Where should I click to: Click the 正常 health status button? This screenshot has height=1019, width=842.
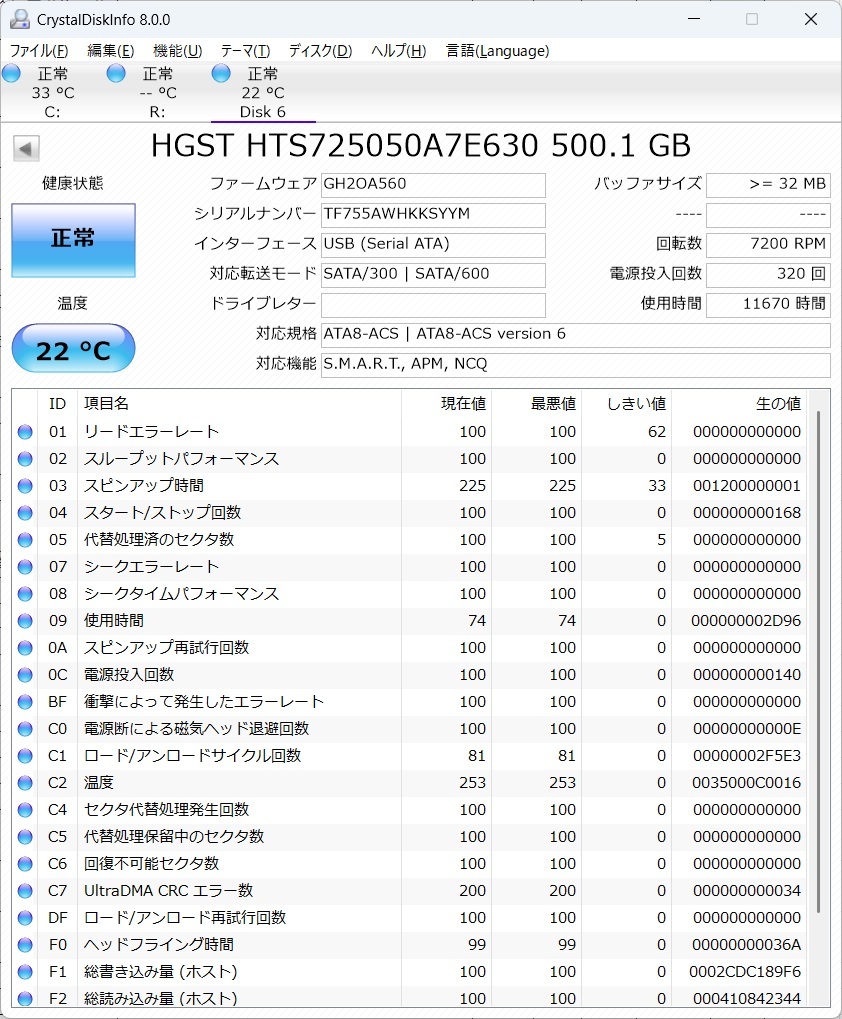(x=73, y=240)
